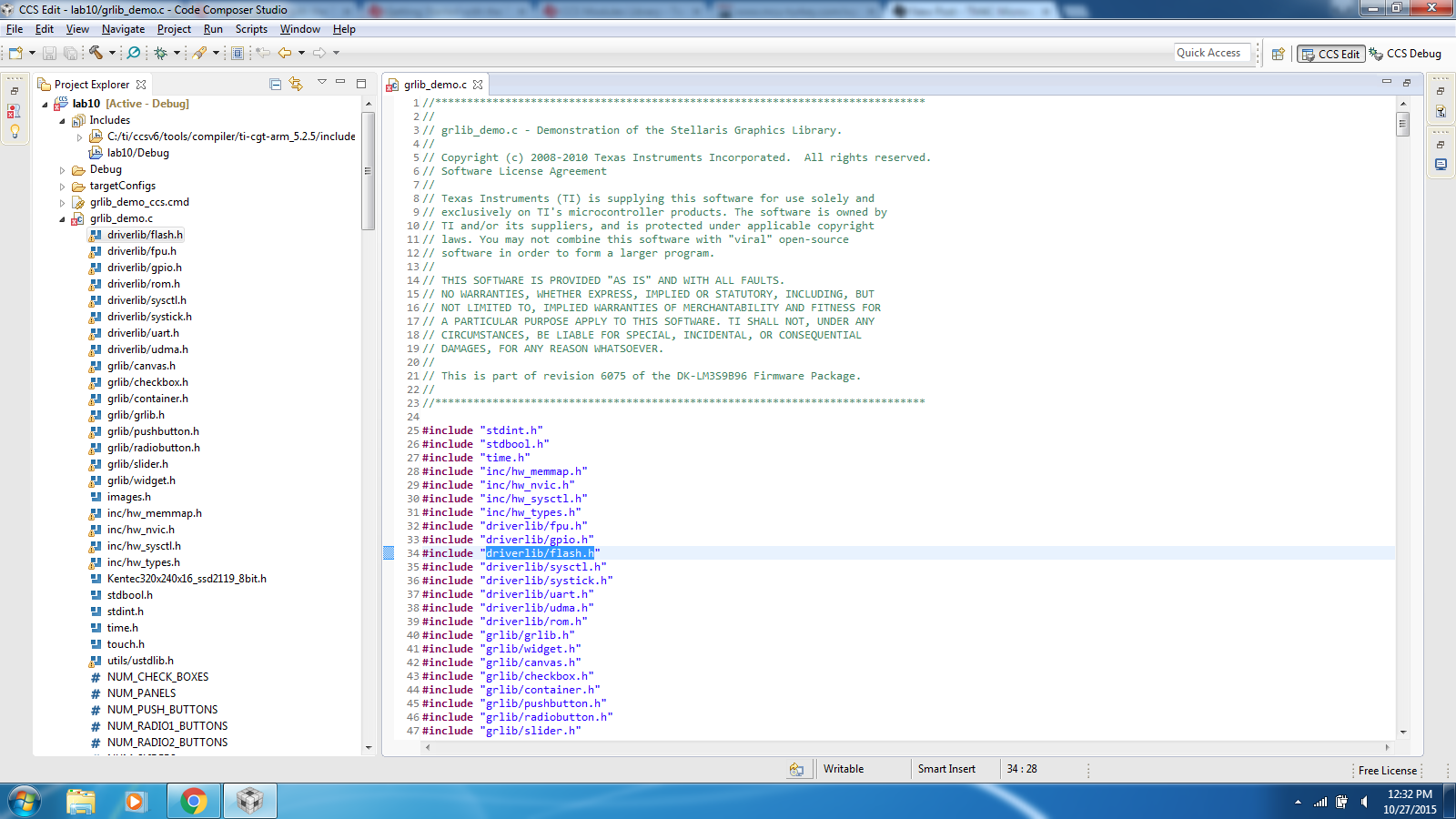Select grlib/canvas.h in Project Explorer
Viewport: 1456px width, 819px height.
[141, 366]
